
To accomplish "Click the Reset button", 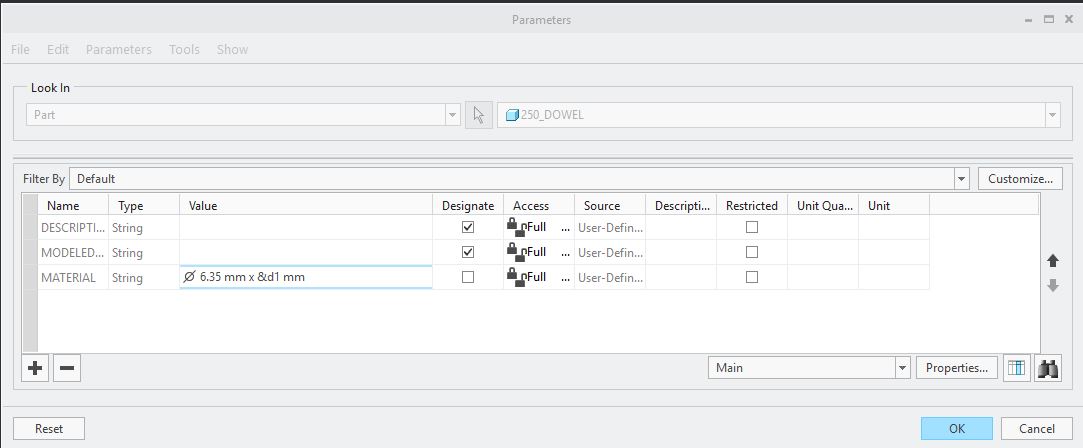I will tap(49, 429).
